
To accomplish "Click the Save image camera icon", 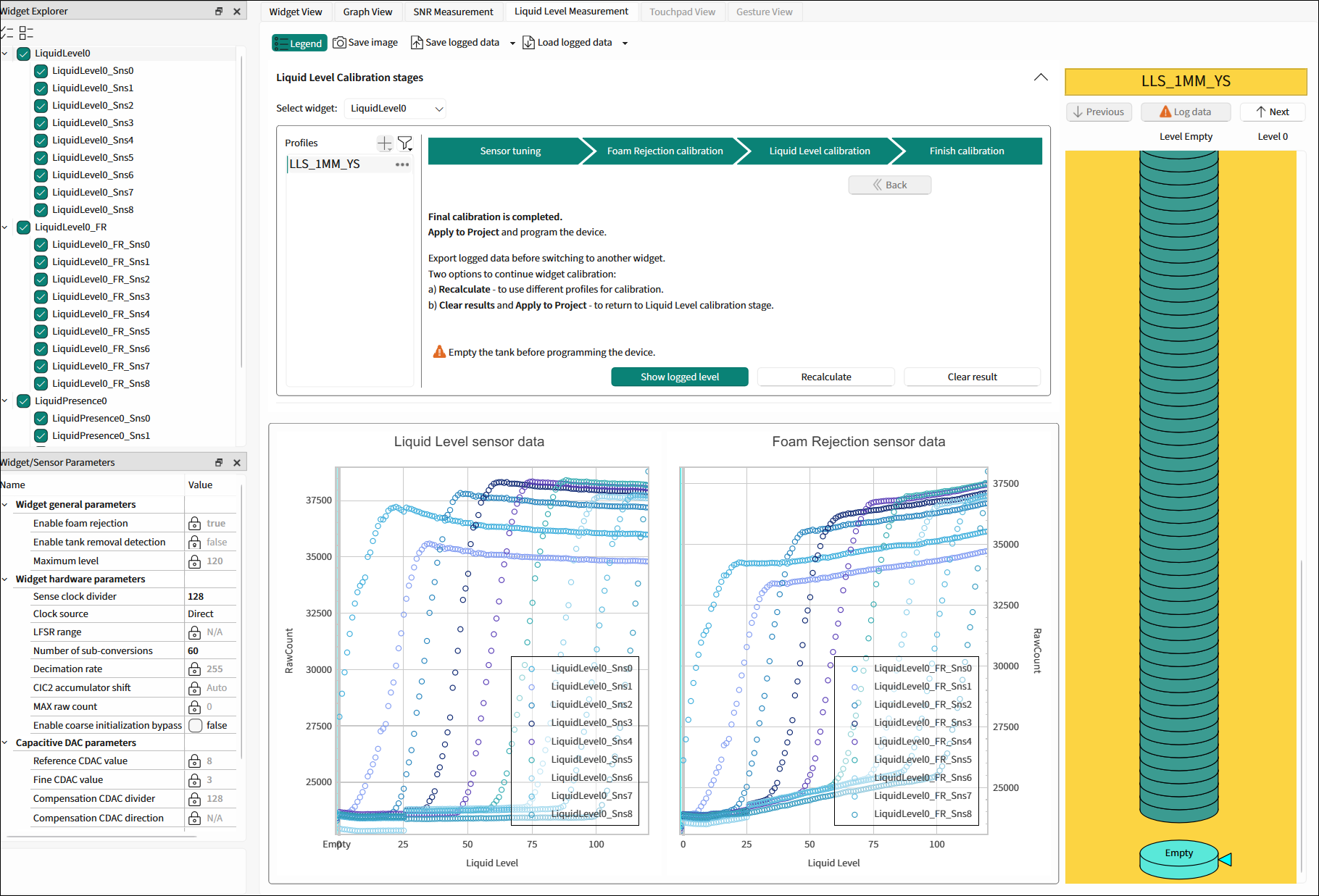I will coord(339,43).
